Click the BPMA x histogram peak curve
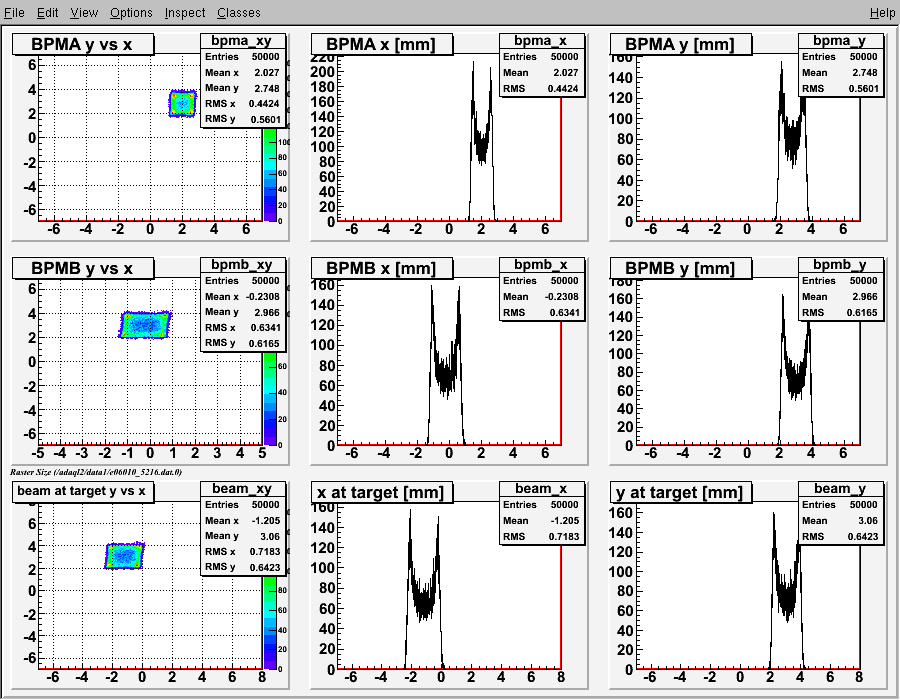900x700 pixels. click(x=482, y=143)
